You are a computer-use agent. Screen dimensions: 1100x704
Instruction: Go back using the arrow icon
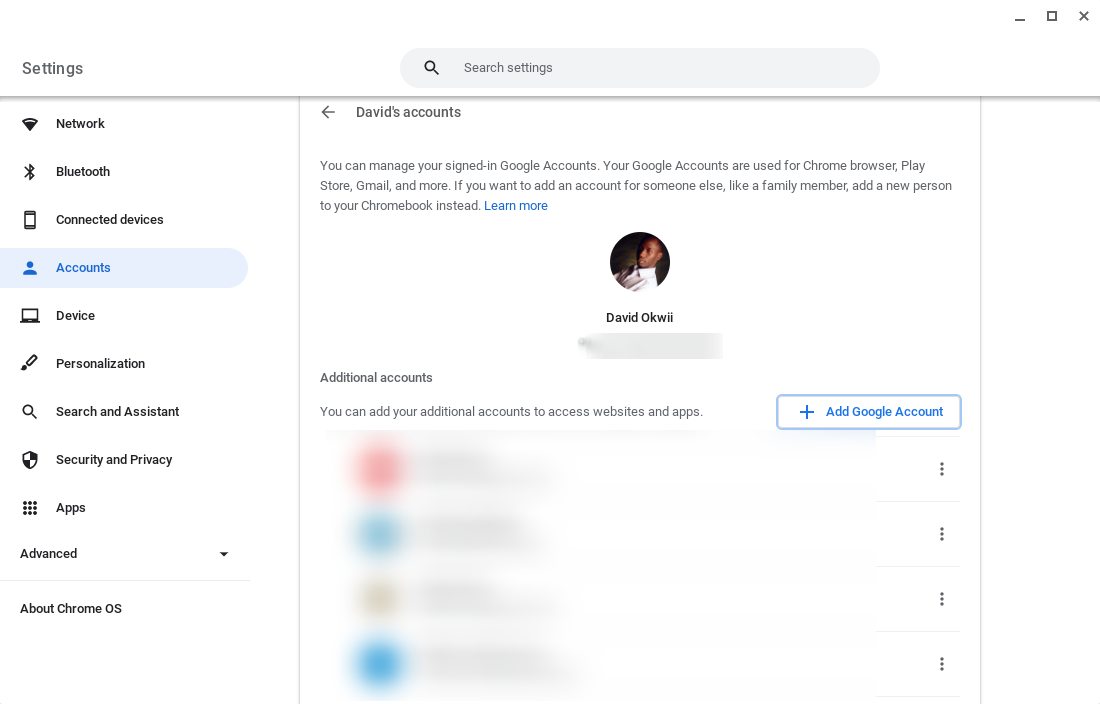pos(328,112)
